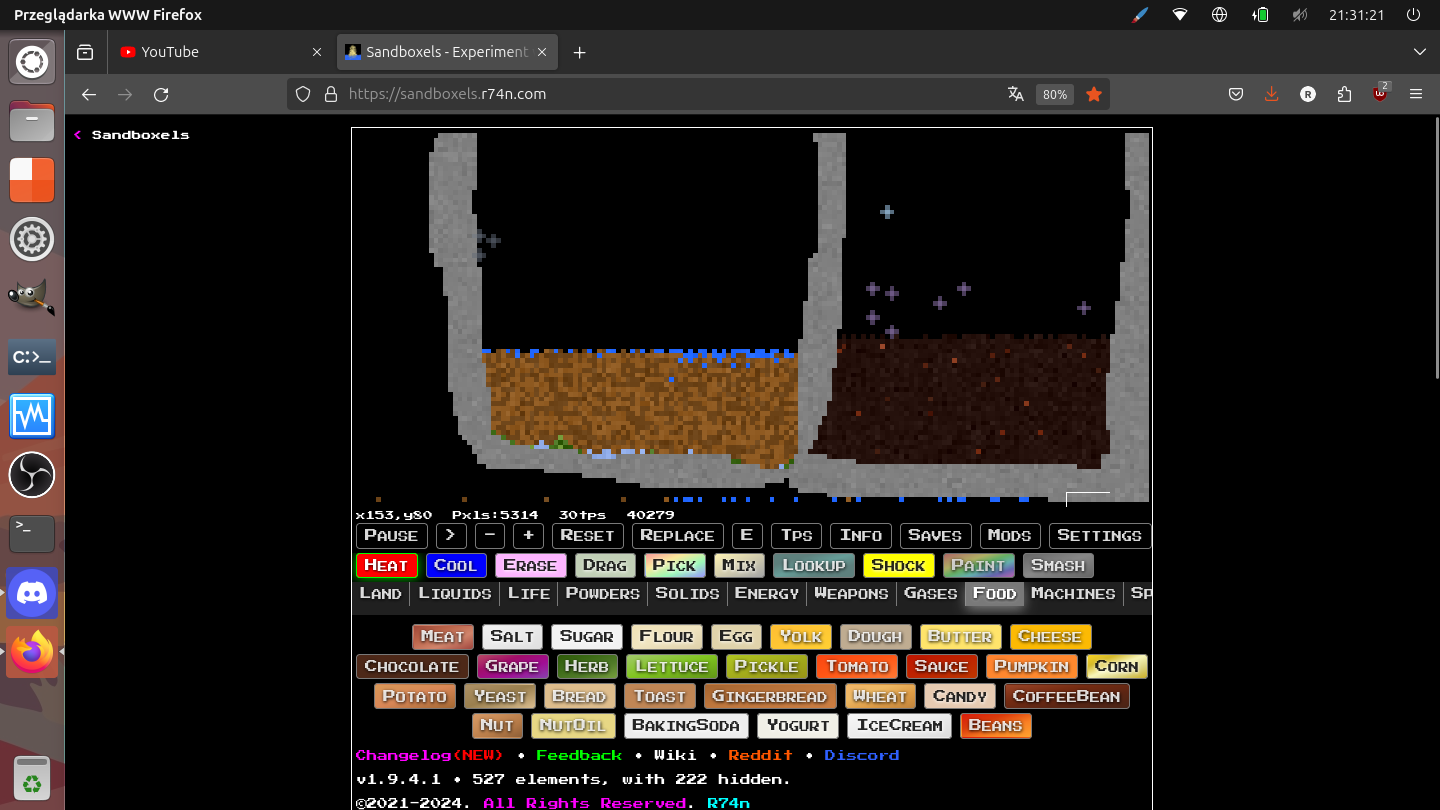Toggle the Heat tool

[x=386, y=566]
